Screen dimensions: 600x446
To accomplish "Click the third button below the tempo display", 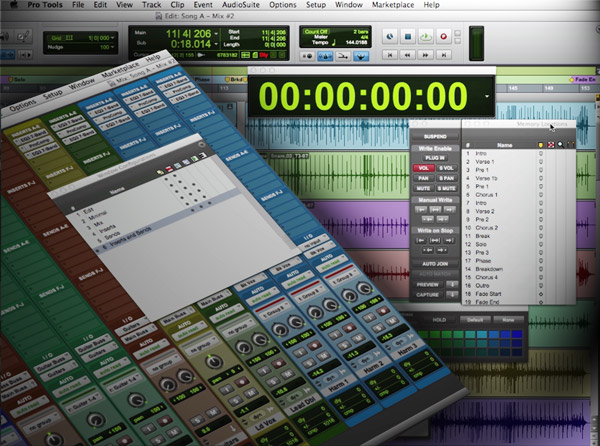I will point(343,56).
